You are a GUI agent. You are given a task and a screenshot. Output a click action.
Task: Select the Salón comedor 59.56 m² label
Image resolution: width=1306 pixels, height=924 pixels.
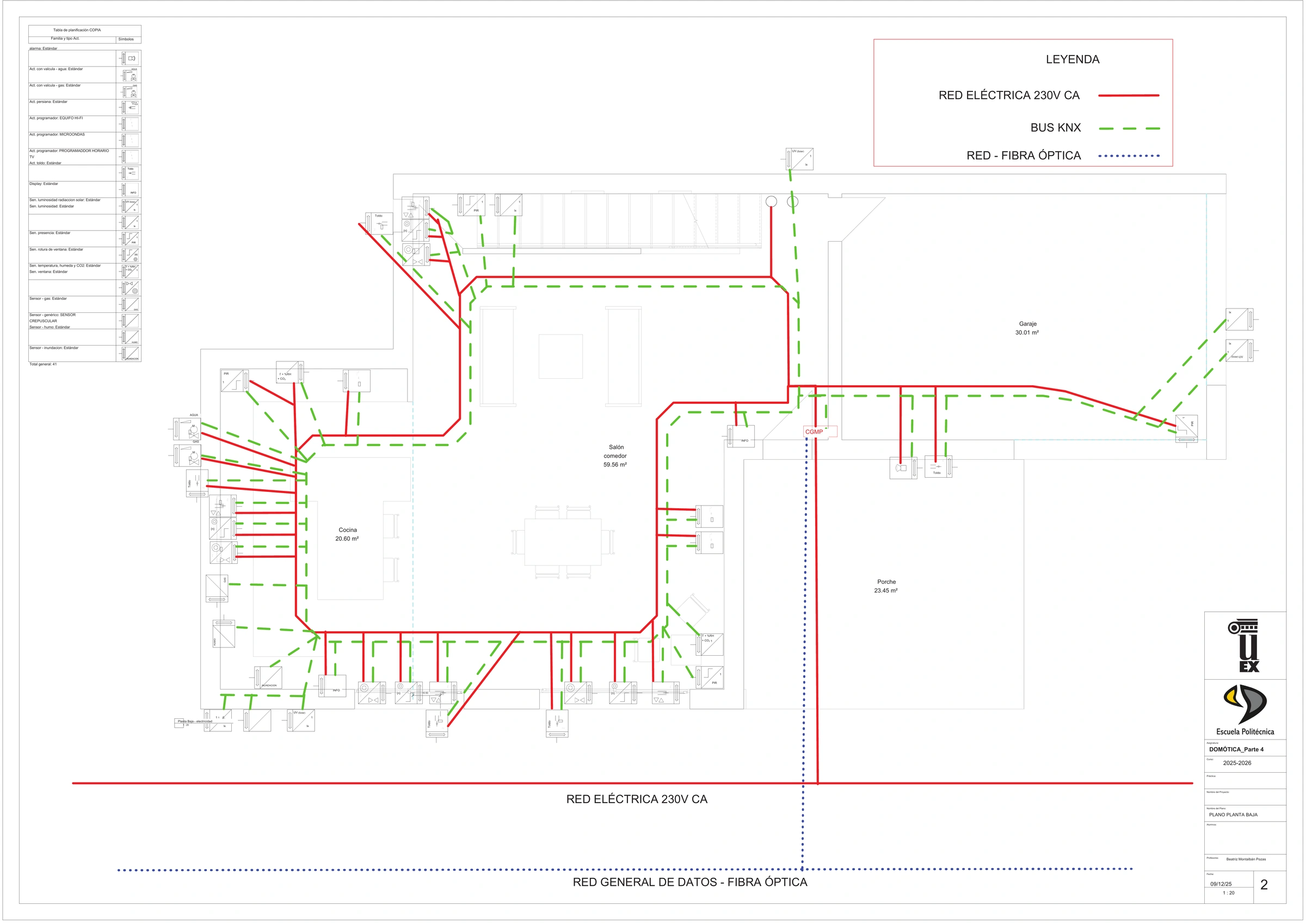point(615,455)
